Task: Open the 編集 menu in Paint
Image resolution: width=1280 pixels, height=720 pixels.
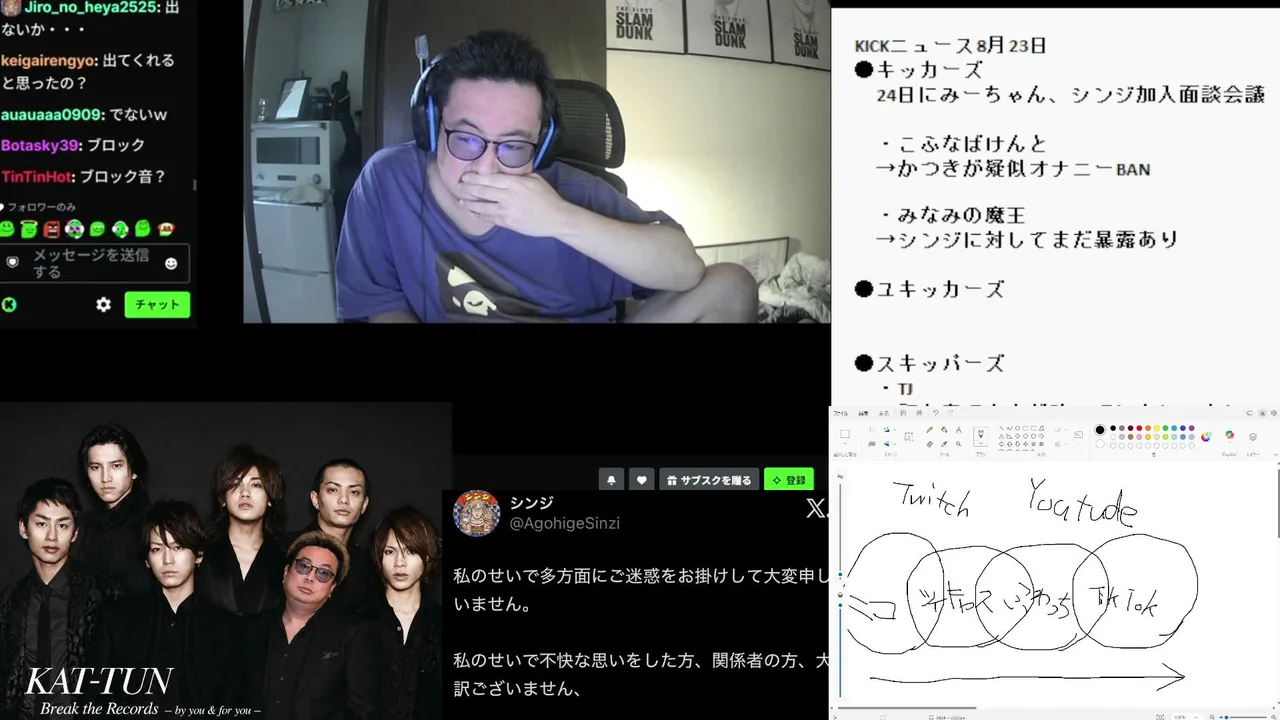Action: point(863,412)
